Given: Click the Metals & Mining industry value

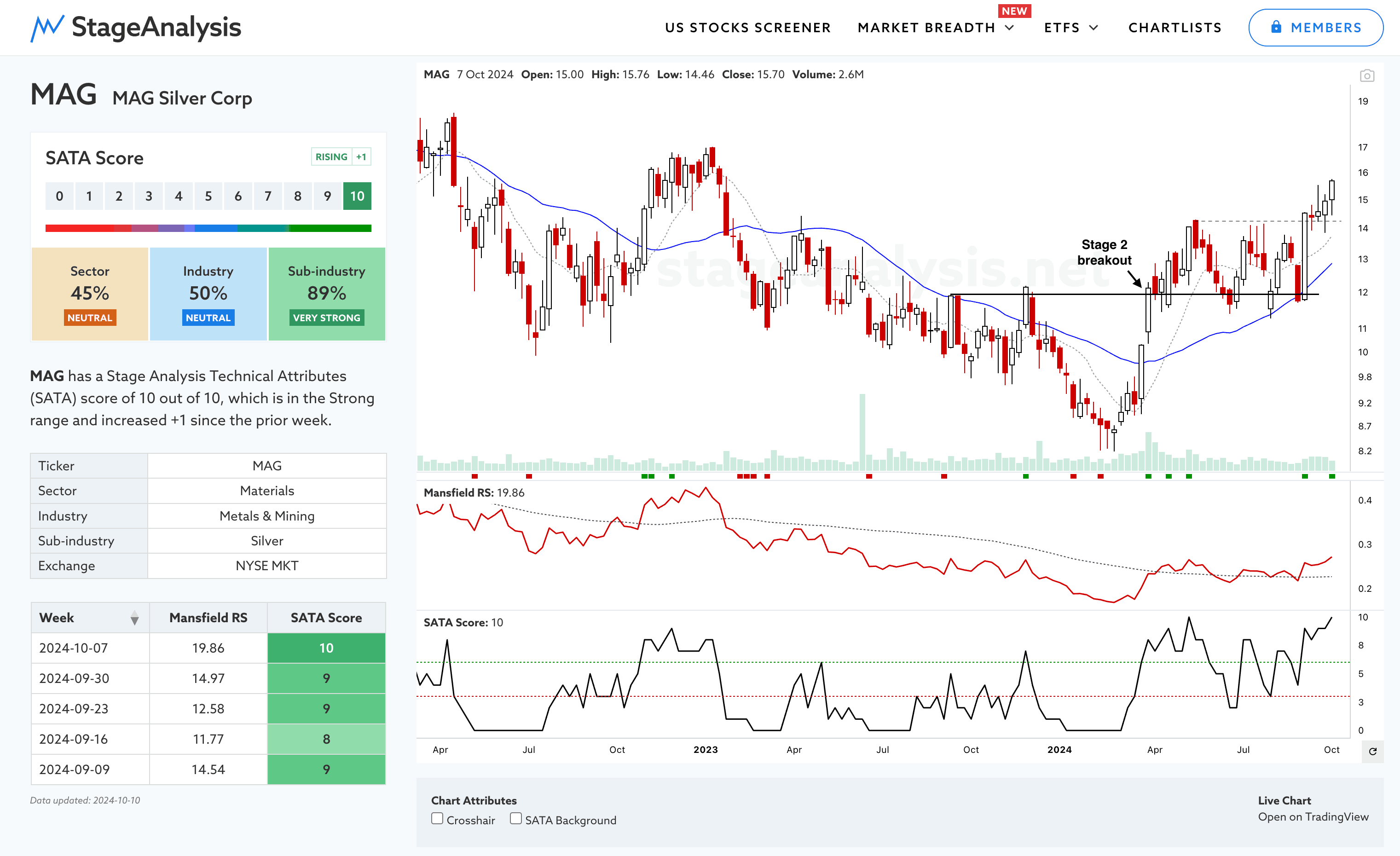Looking at the screenshot, I should (267, 516).
